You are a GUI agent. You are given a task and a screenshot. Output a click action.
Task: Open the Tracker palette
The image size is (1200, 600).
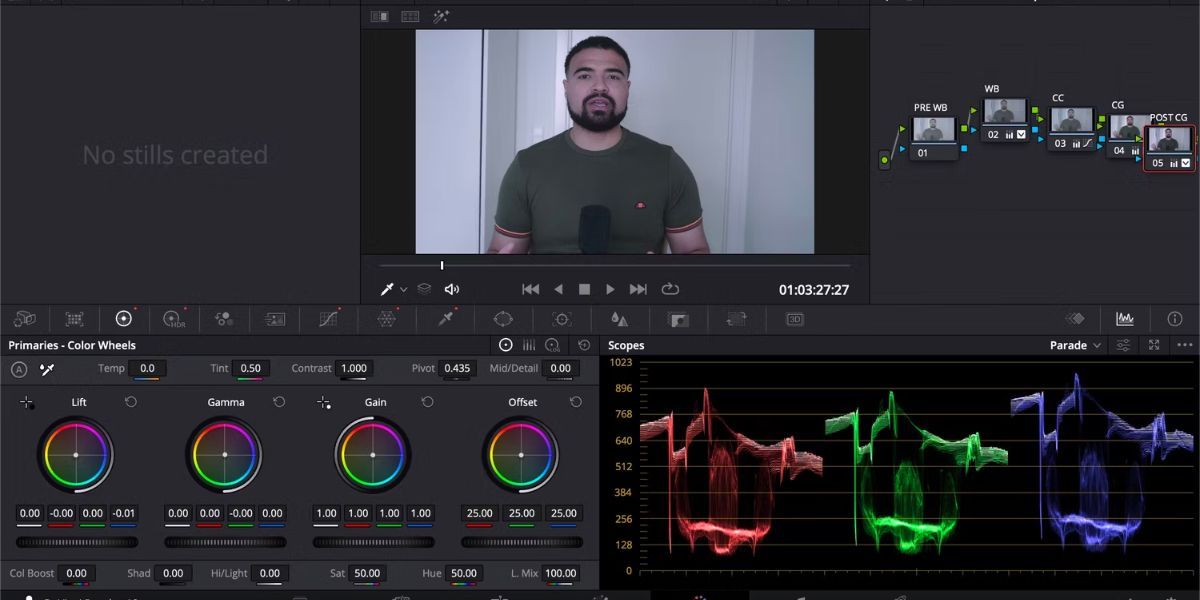(x=562, y=319)
